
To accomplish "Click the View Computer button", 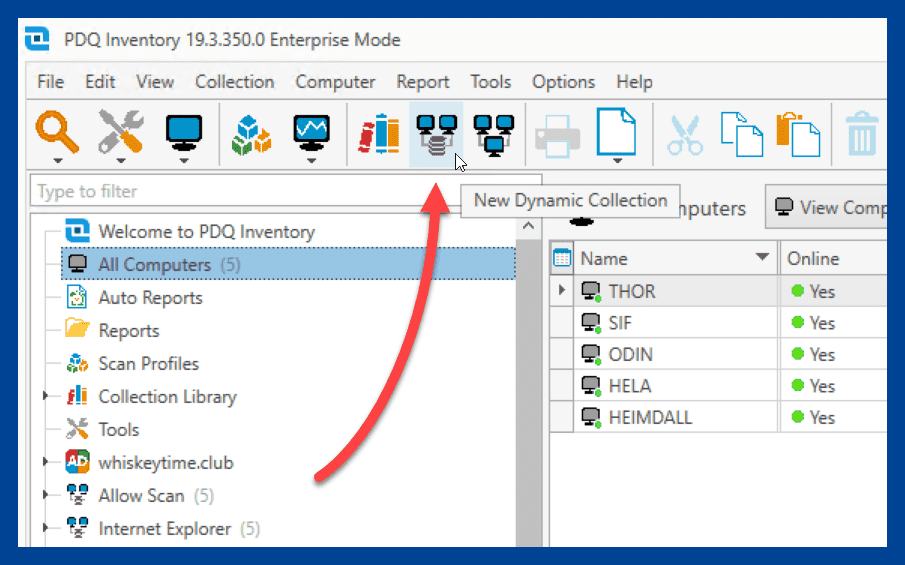I will pyautogui.click(x=827, y=207).
